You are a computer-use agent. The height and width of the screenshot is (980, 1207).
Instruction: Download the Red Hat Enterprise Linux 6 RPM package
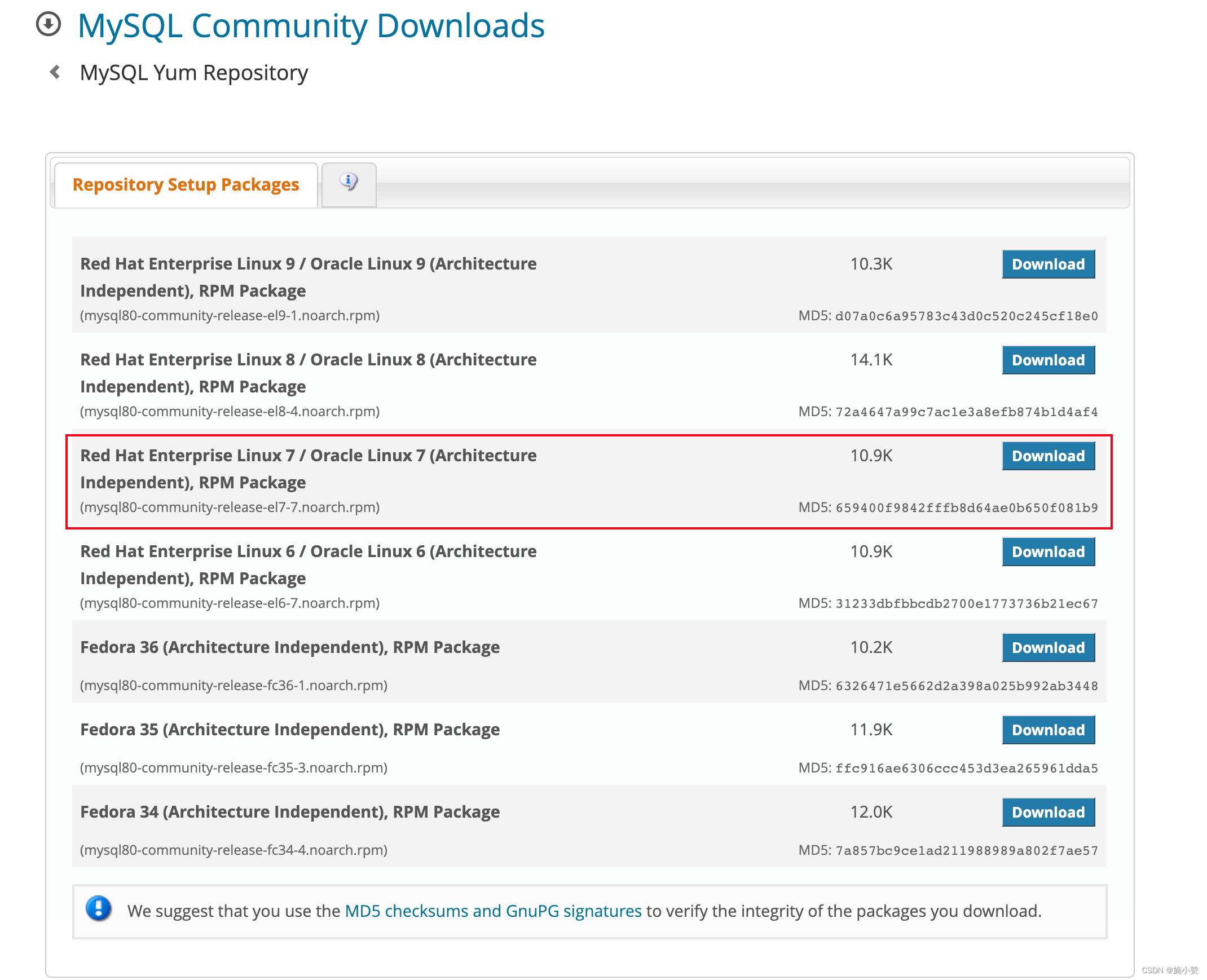(x=1048, y=551)
